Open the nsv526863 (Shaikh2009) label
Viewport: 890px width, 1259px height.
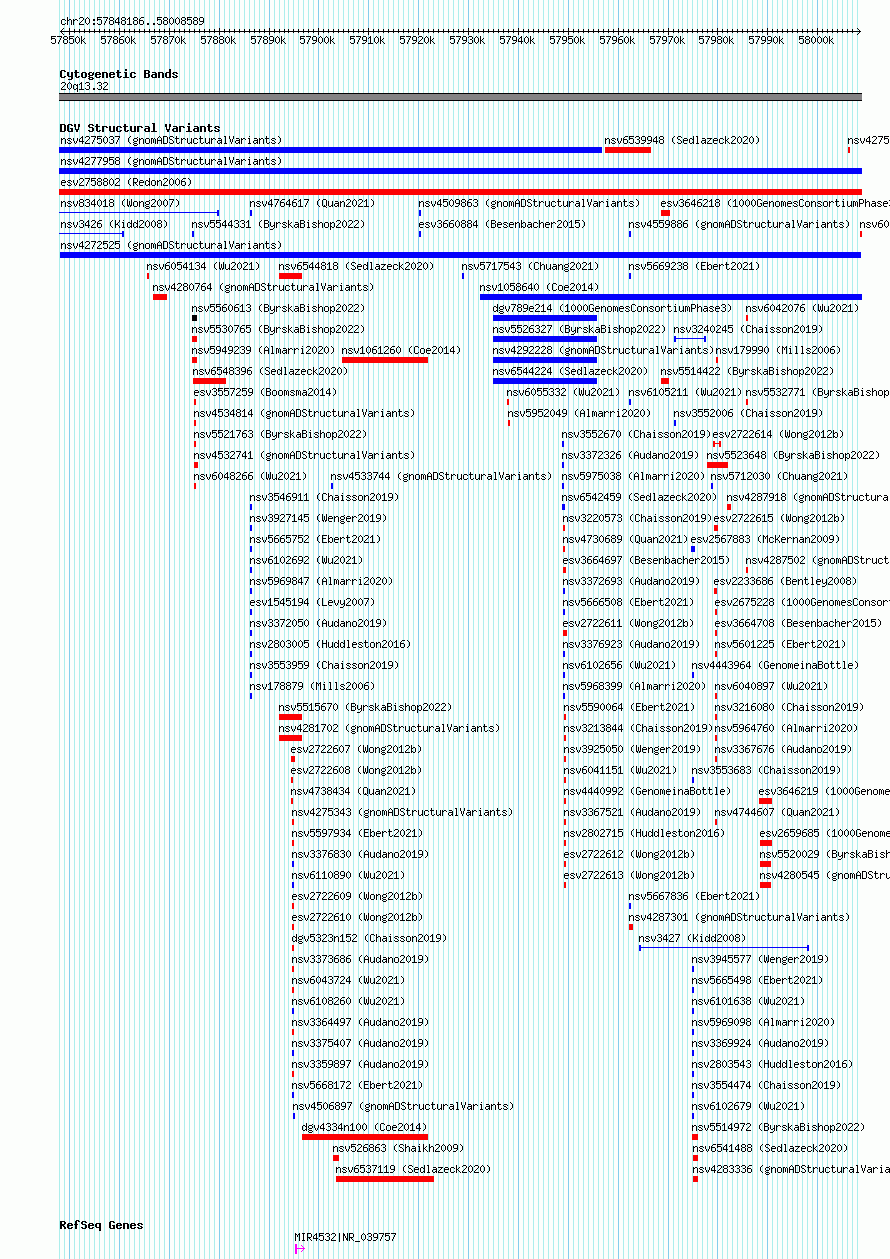(398, 1148)
